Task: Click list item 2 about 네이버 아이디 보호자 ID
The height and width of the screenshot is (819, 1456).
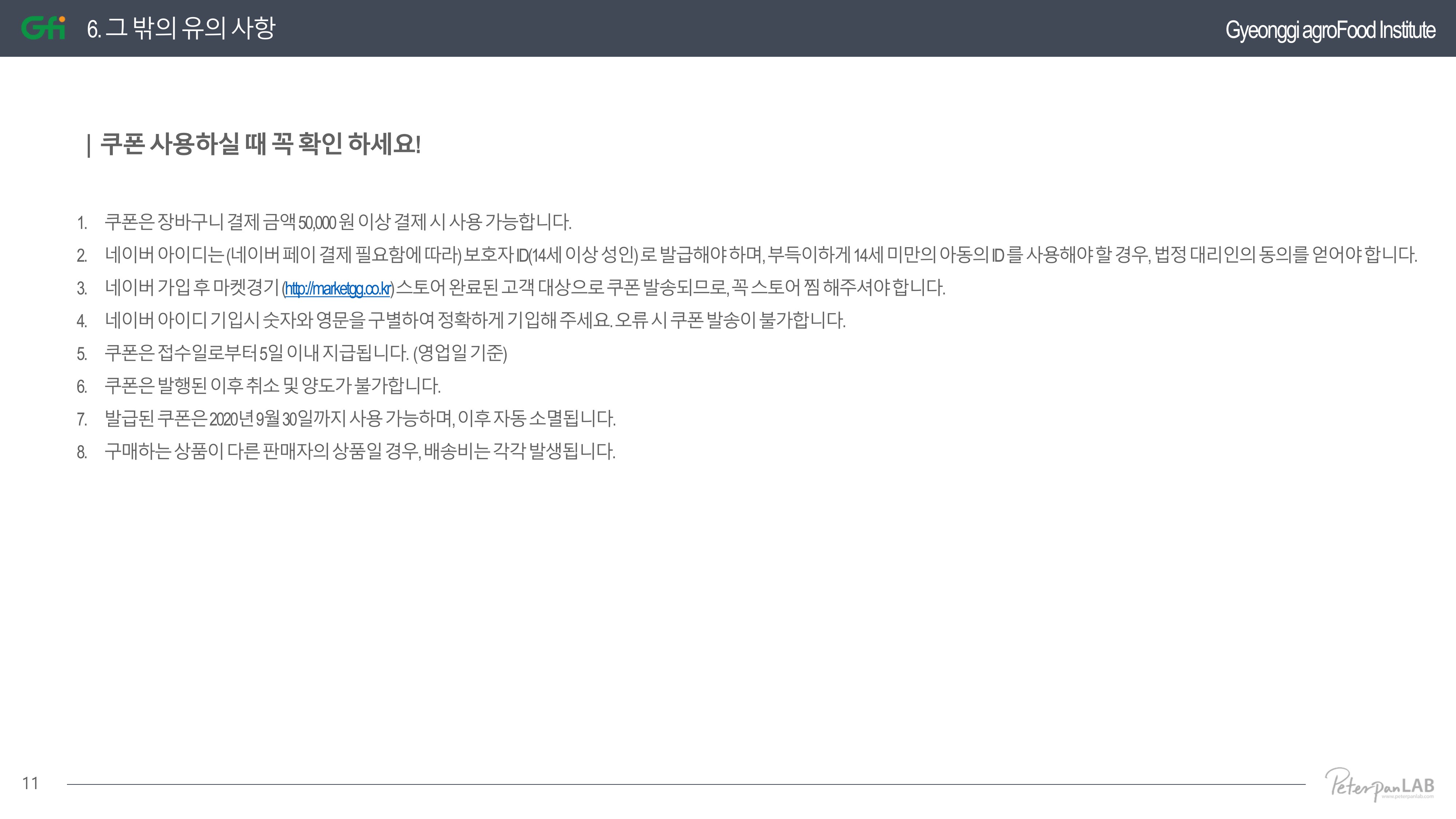Action: pos(747,254)
